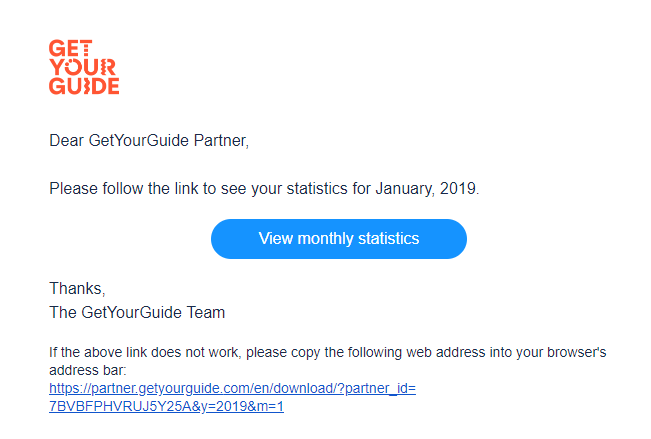Click The GetYourGuide Team signature

[x=137, y=312]
